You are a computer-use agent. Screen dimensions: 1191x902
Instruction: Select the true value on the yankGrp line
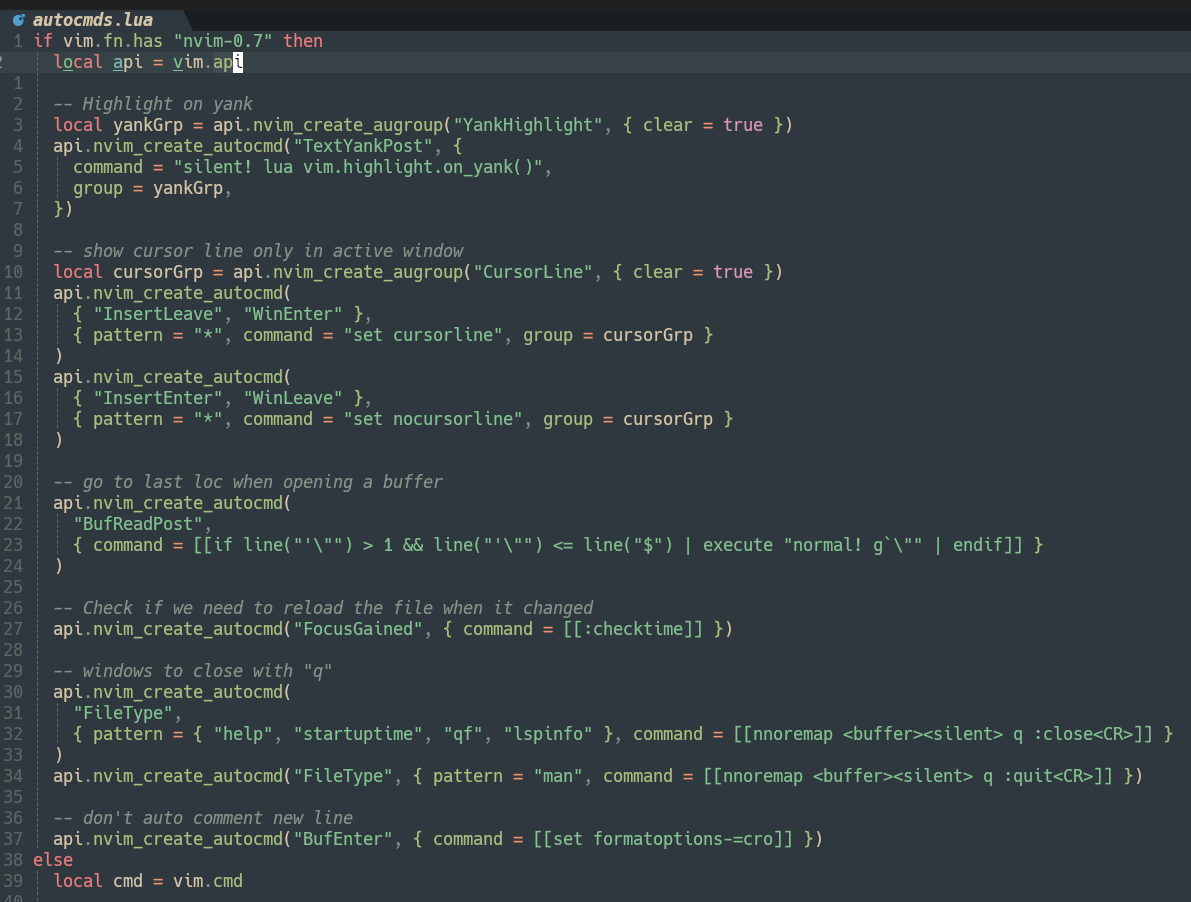[x=742, y=124]
